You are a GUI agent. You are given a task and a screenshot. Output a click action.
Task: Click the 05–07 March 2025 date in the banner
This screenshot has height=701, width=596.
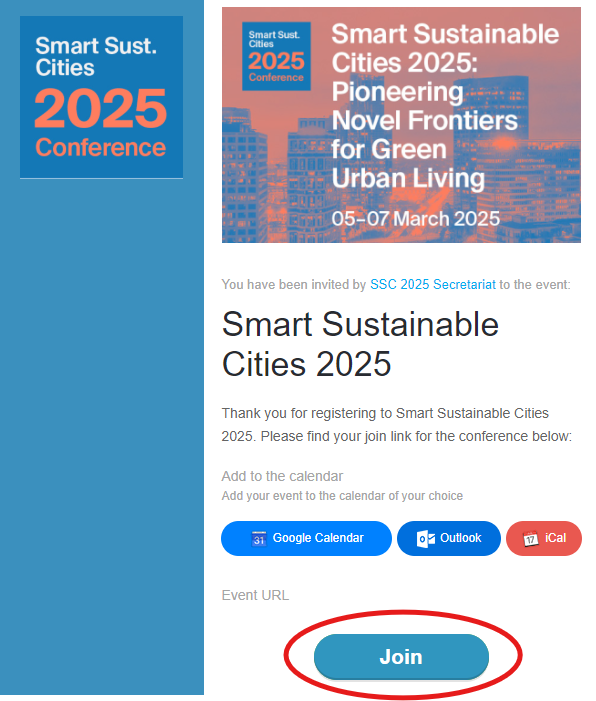(415, 219)
